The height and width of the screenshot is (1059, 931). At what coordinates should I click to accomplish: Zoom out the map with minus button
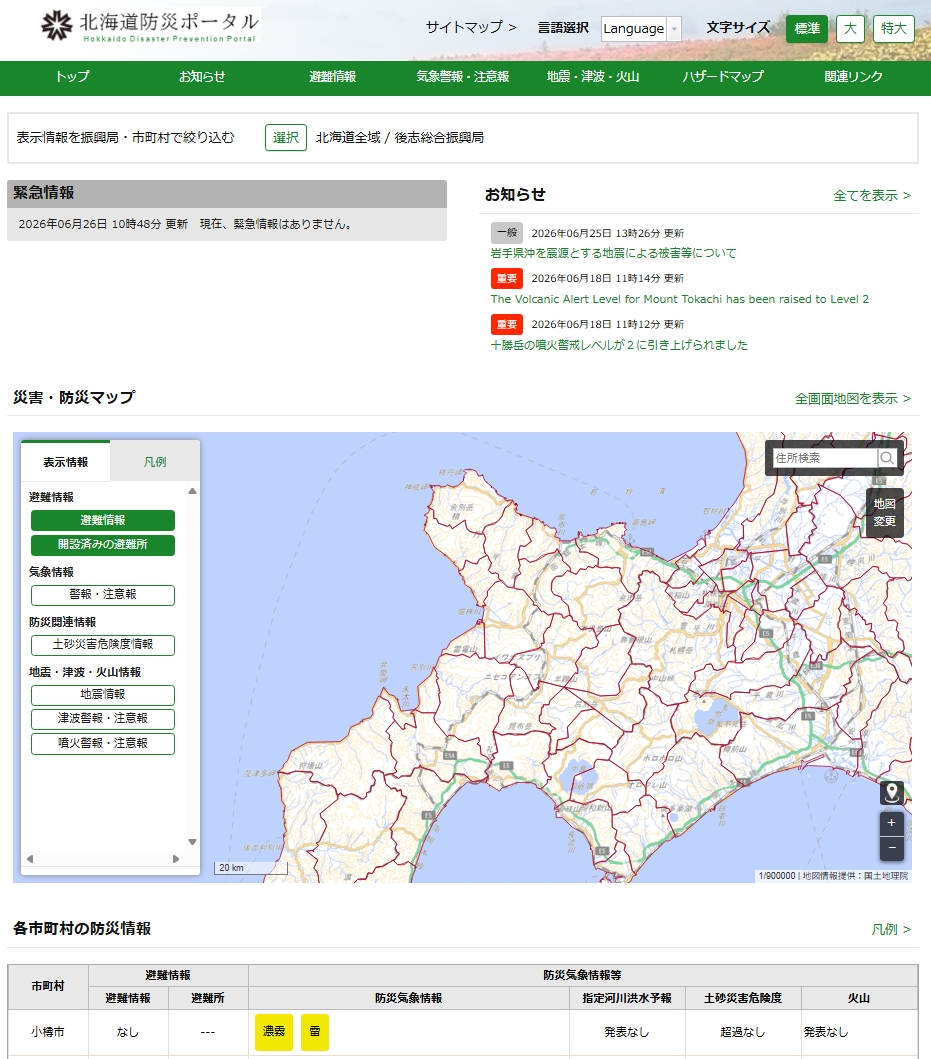(892, 848)
